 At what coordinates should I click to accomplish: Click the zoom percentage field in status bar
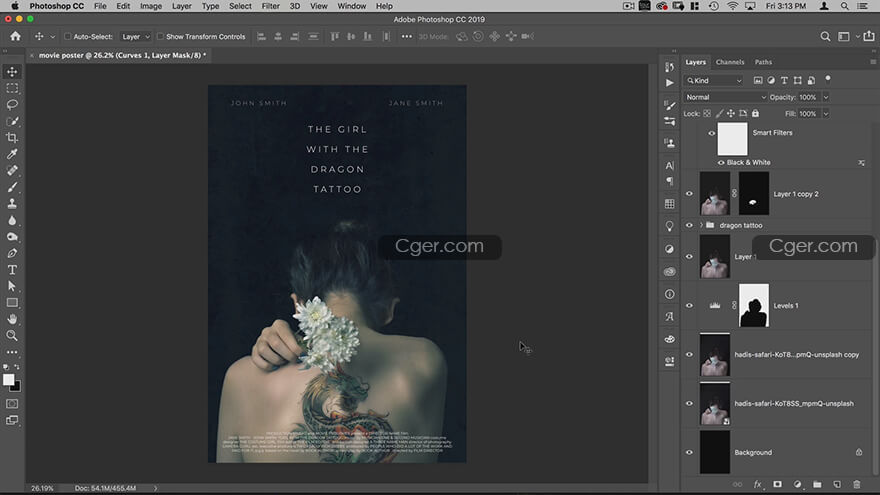pos(42,488)
